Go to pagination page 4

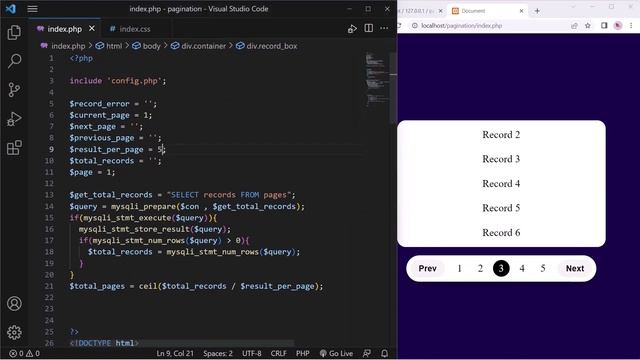click(x=522, y=269)
